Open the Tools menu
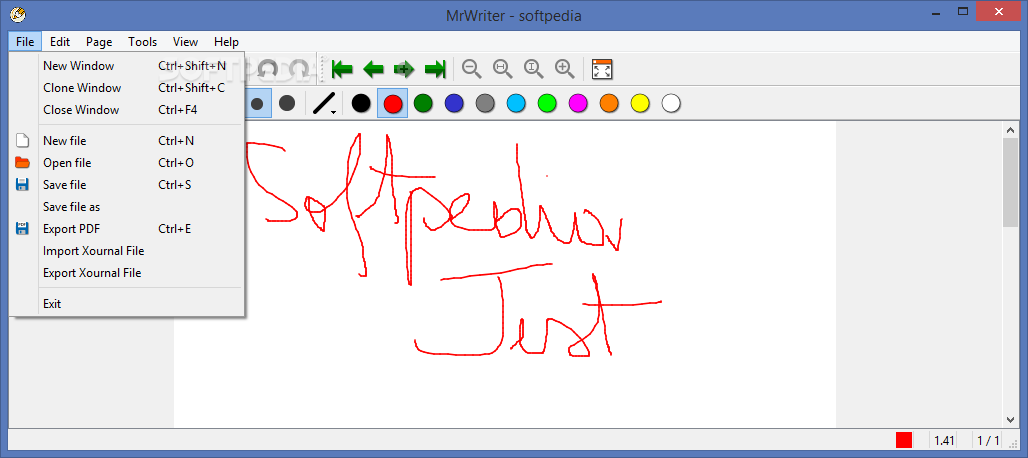 pyautogui.click(x=142, y=41)
